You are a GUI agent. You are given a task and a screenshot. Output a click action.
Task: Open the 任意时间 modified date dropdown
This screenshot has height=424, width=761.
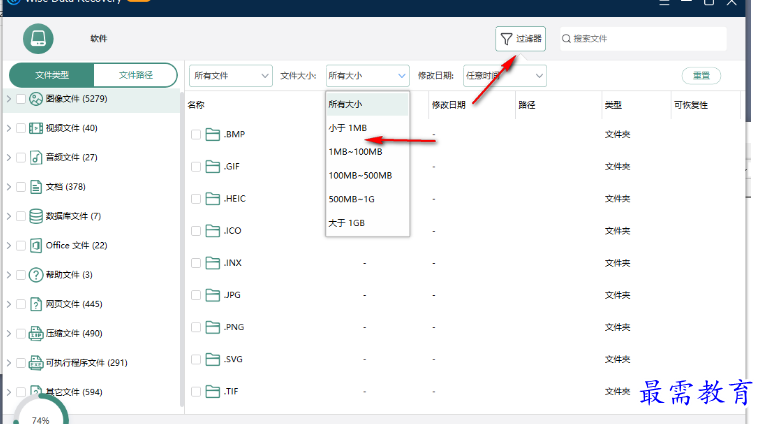(505, 76)
